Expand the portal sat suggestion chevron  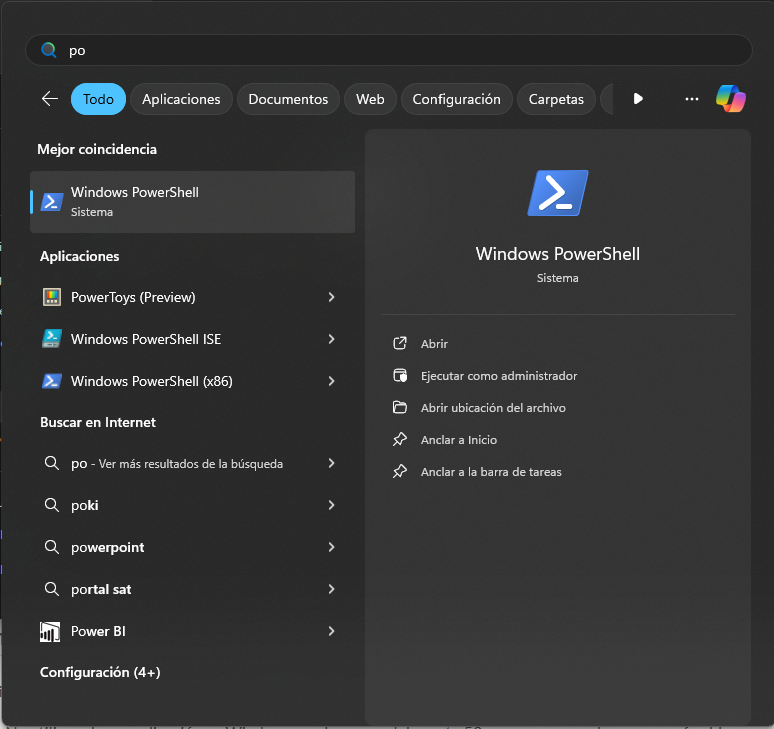click(x=331, y=589)
